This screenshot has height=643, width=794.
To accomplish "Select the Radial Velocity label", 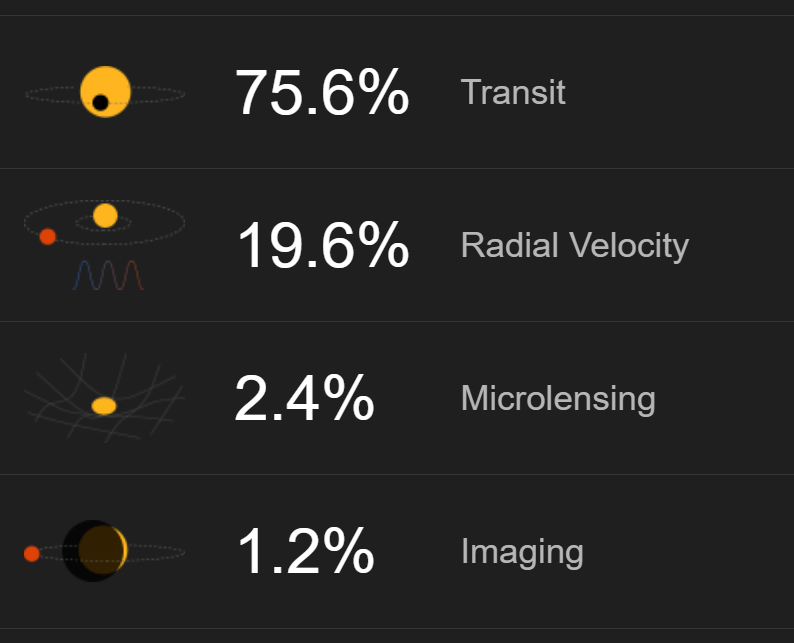I will click(575, 246).
